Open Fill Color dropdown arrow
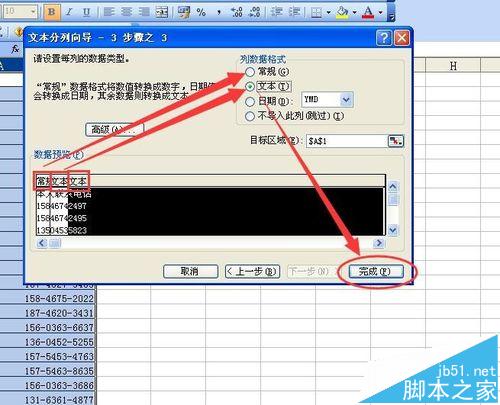Viewport: 500px width, 405px height. [x=354, y=12]
